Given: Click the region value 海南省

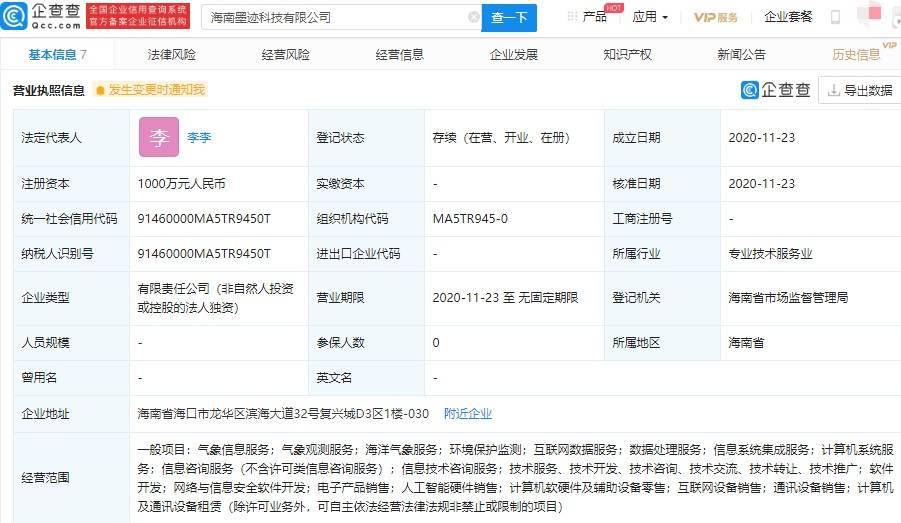Looking at the screenshot, I should tap(746, 343).
